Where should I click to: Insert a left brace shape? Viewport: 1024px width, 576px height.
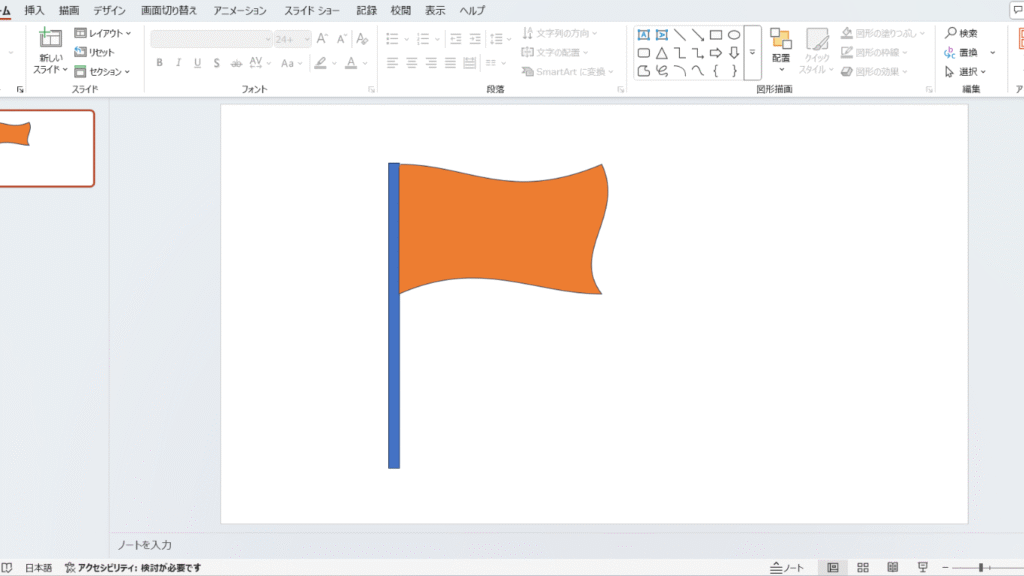[x=716, y=71]
